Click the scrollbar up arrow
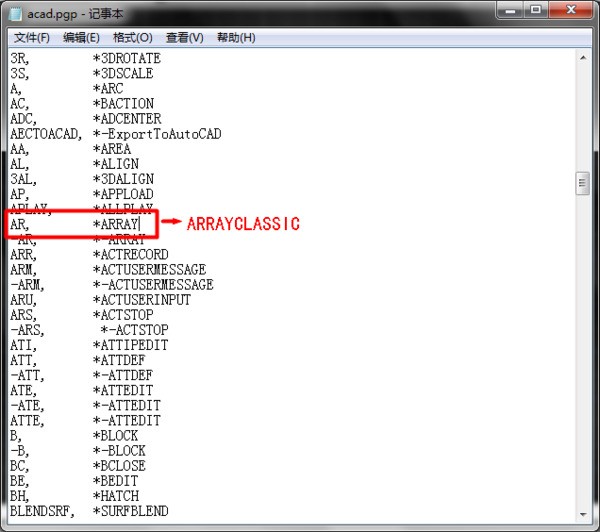The image size is (600, 532). point(582,58)
